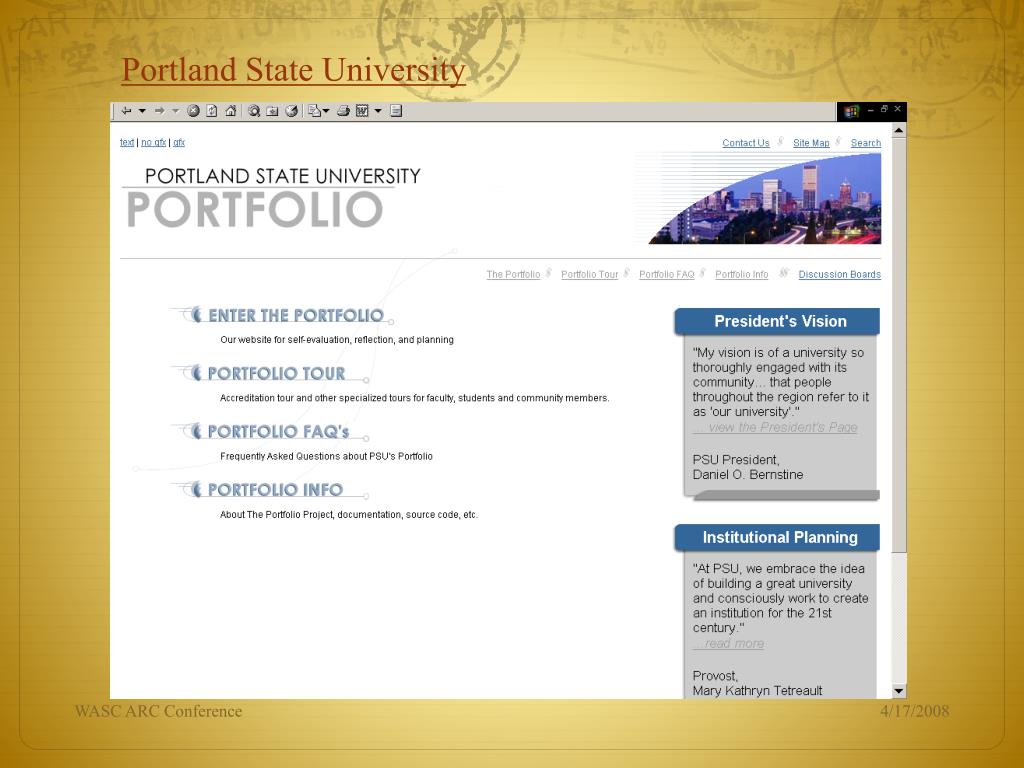1024x768 pixels.
Task: Select Portfolio Tour in the navigation bar
Action: click(x=590, y=274)
